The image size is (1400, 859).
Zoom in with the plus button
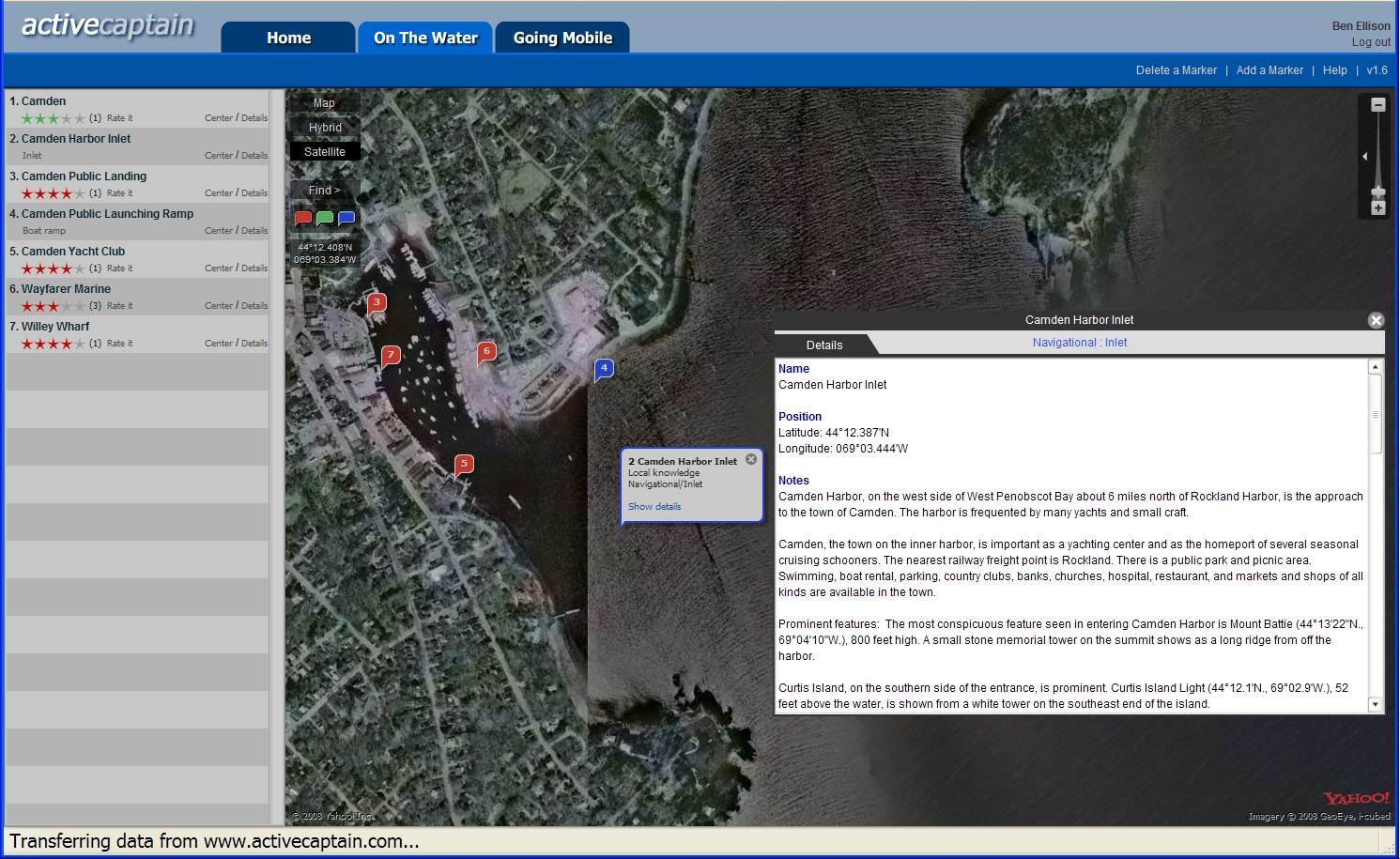click(x=1378, y=207)
